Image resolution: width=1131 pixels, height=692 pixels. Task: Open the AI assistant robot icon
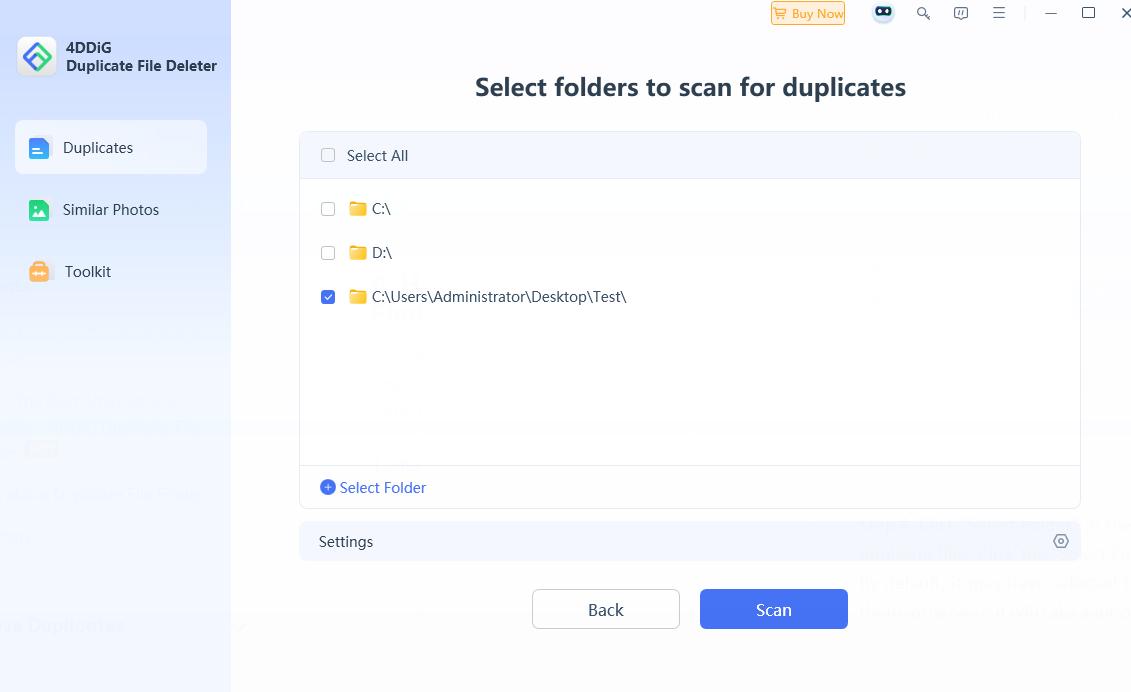tap(883, 13)
